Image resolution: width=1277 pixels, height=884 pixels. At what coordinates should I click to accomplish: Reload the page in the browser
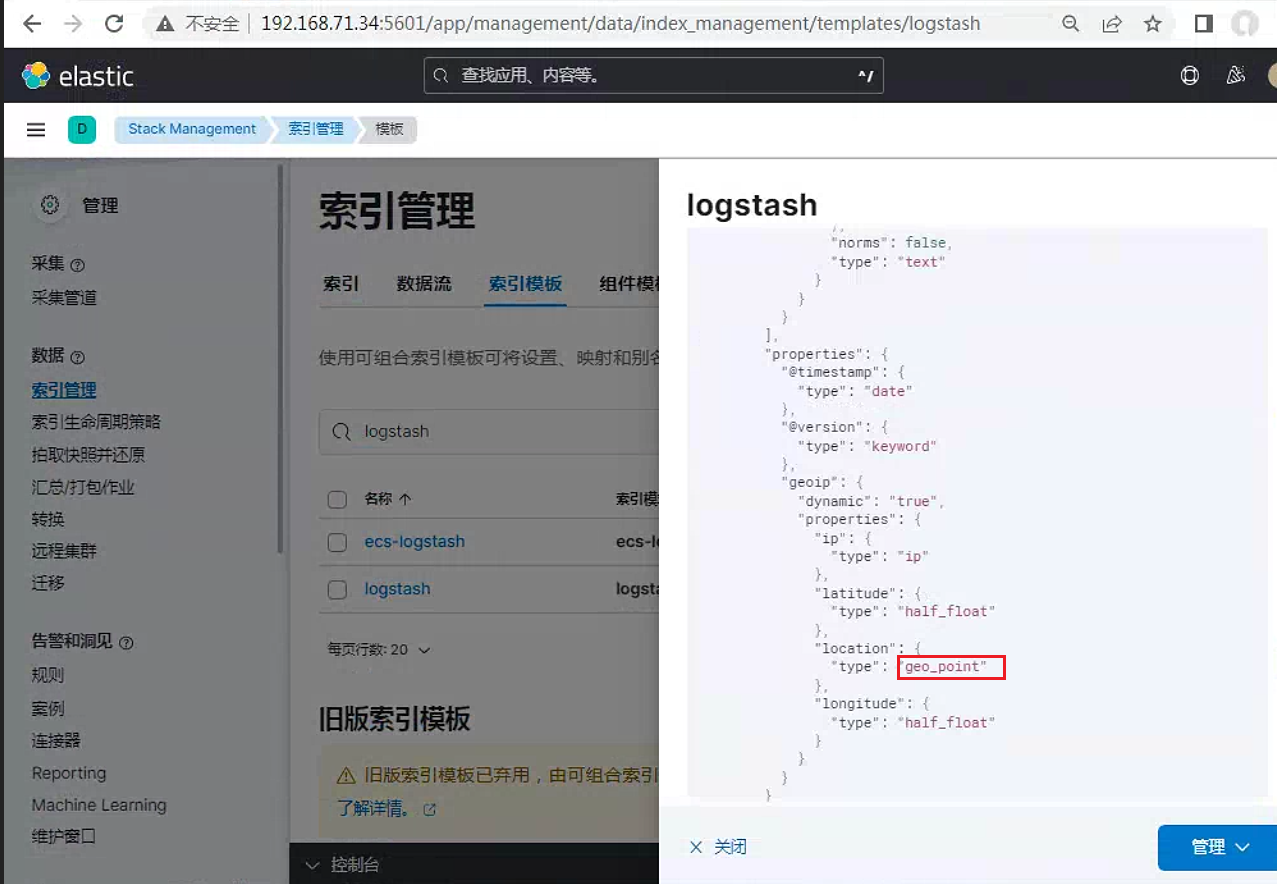click(114, 23)
